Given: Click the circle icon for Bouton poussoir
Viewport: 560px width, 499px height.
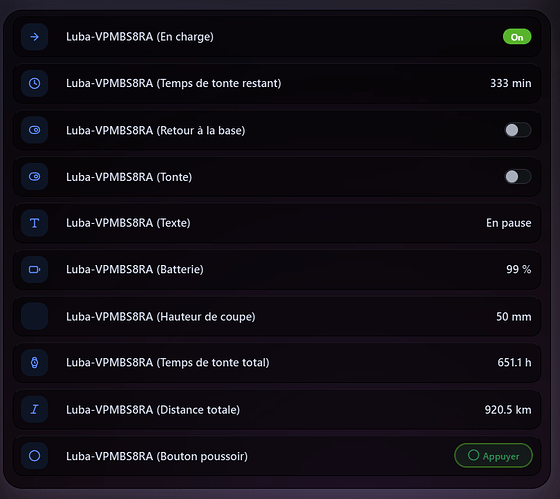Looking at the screenshot, I should click(x=35, y=456).
